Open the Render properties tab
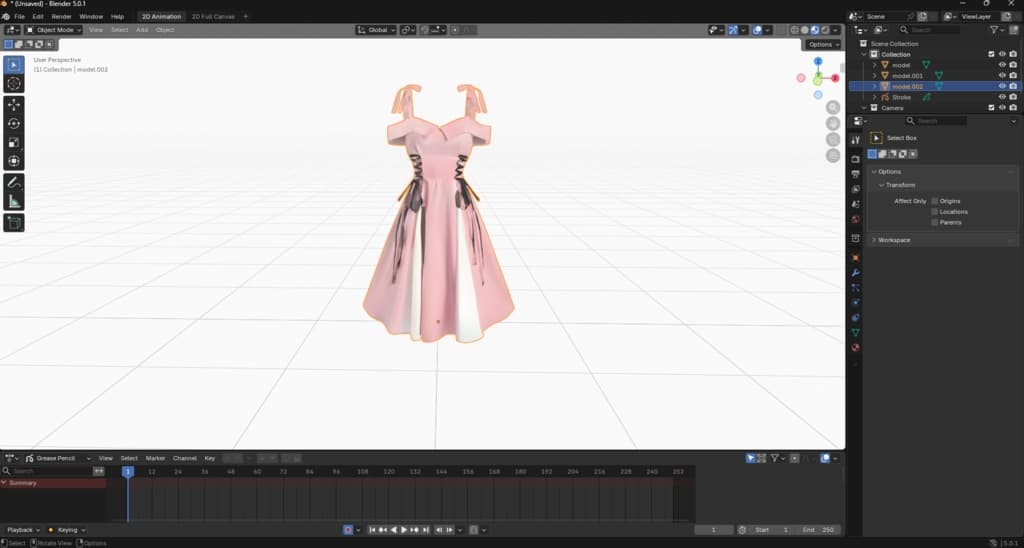The image size is (1024, 548). click(x=856, y=159)
